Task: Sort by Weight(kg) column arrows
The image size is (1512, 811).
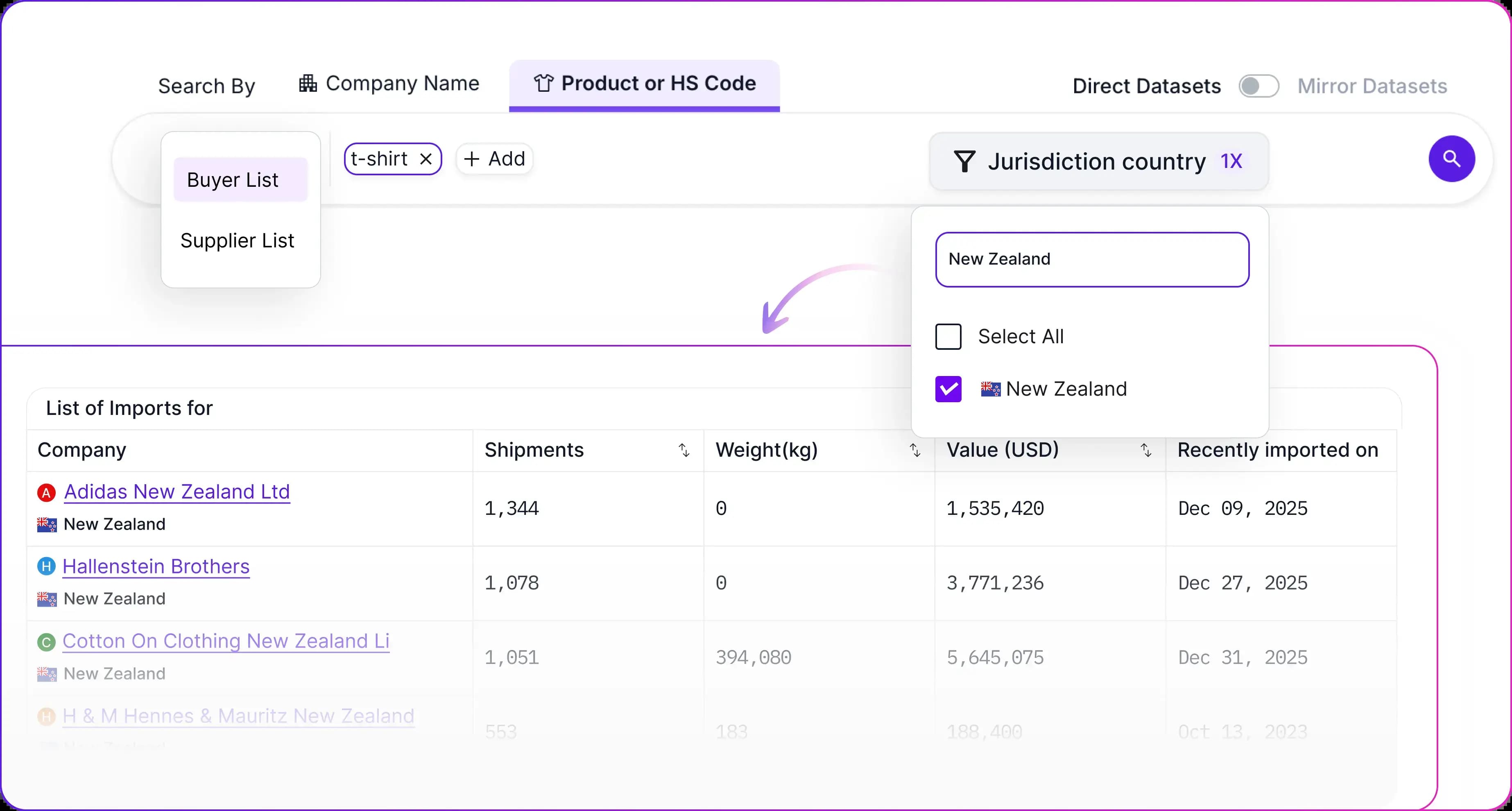Action: click(x=914, y=451)
